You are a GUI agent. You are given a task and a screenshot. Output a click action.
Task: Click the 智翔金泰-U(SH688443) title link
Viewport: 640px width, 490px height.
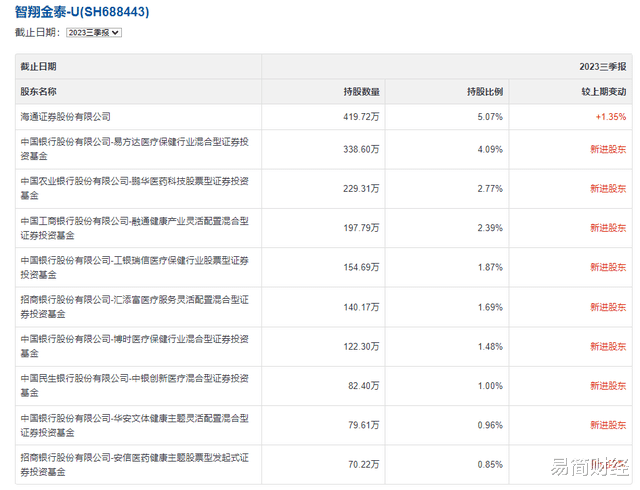[x=82, y=11]
